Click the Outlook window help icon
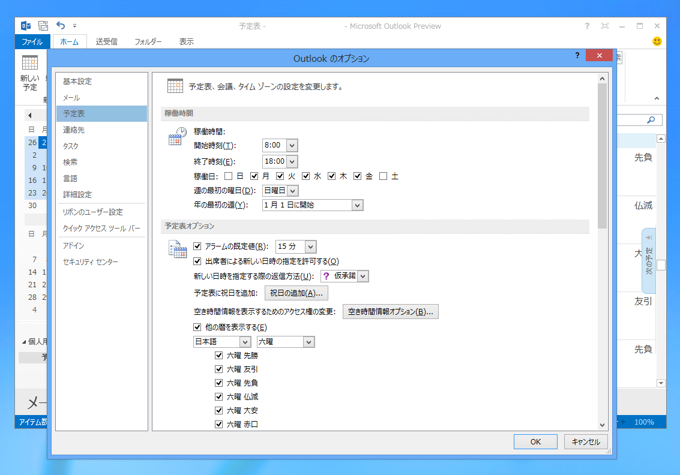 [587, 26]
